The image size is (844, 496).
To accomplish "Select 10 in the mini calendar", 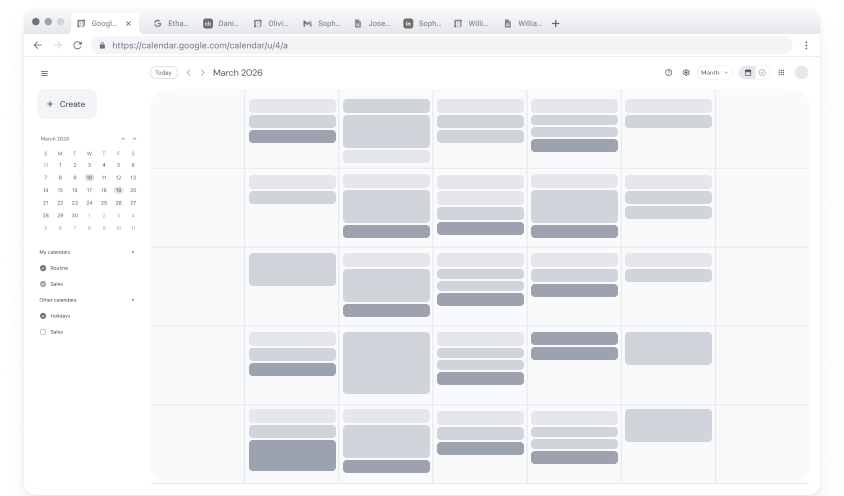I will point(89,178).
